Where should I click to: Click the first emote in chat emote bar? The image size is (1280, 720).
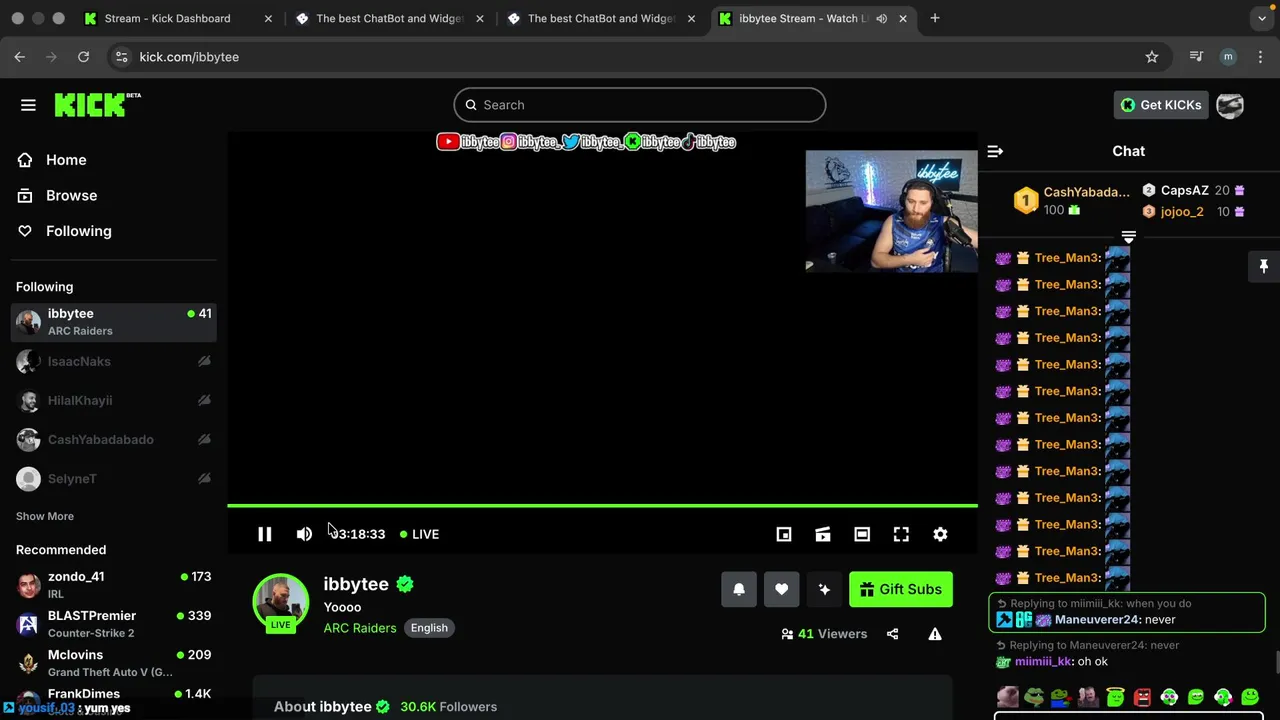[x=1008, y=697]
